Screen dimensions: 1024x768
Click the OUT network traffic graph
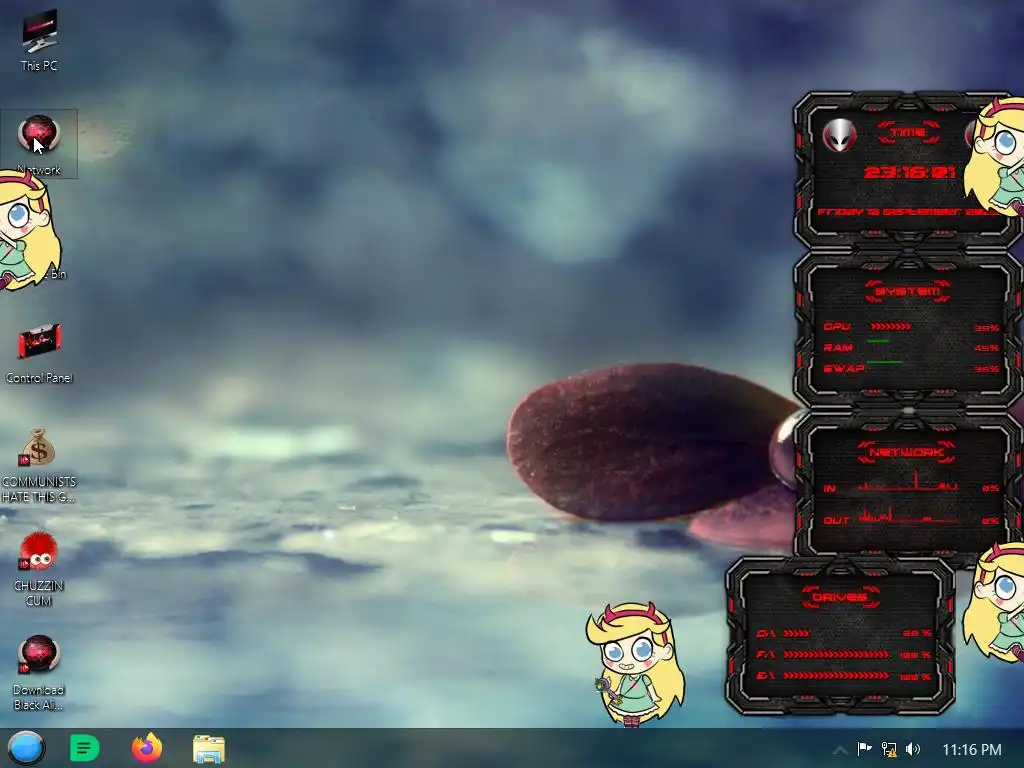click(908, 515)
